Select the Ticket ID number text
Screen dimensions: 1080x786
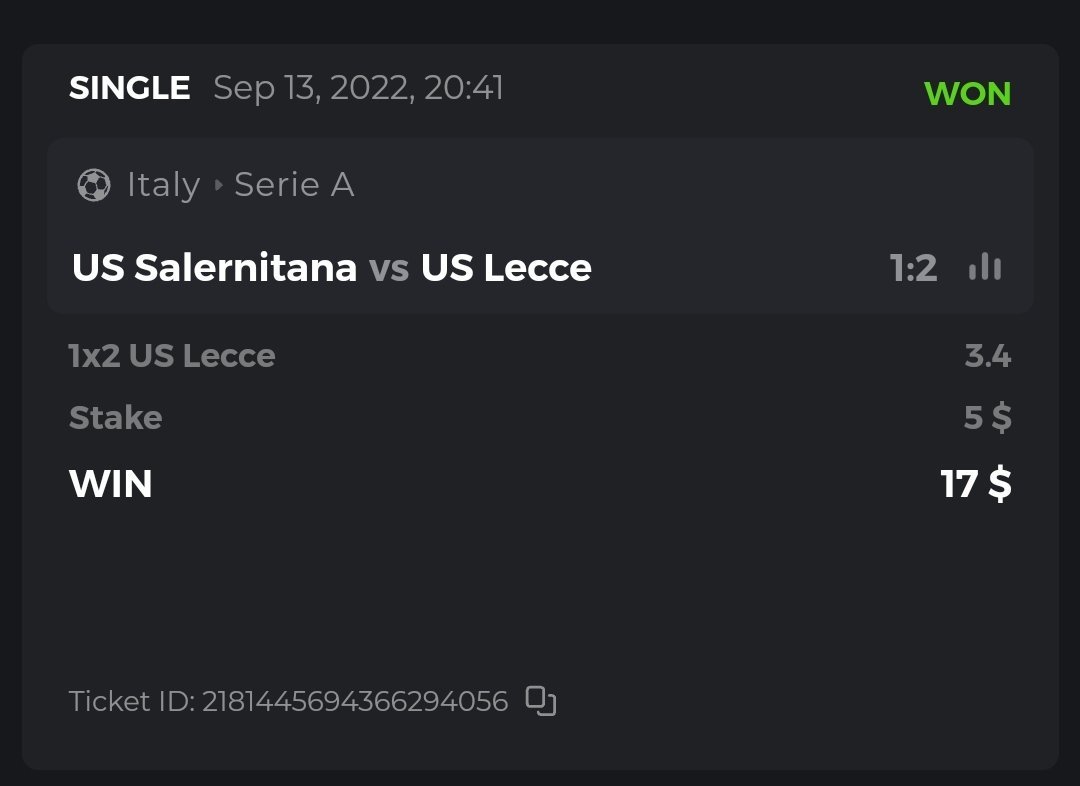(354, 701)
